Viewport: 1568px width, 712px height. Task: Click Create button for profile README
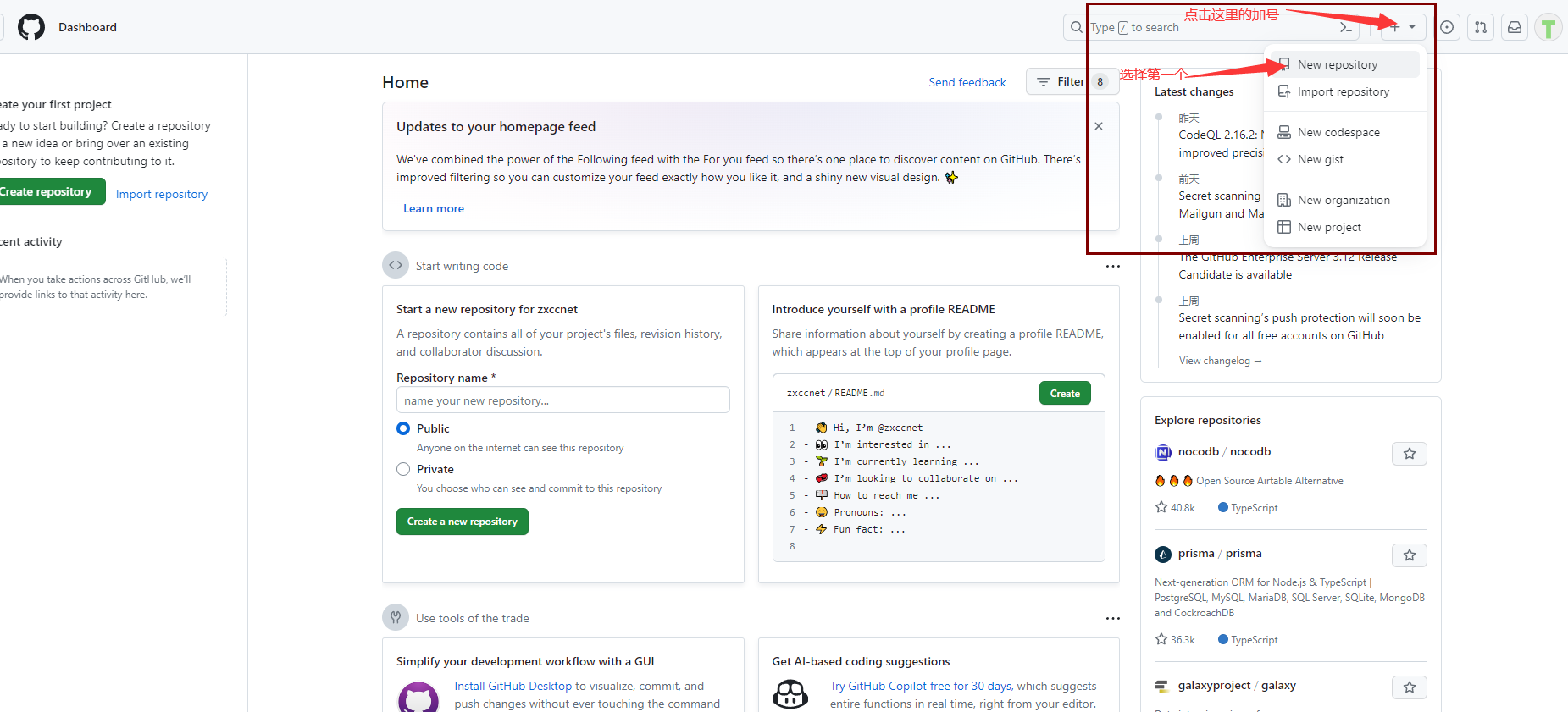tap(1065, 393)
